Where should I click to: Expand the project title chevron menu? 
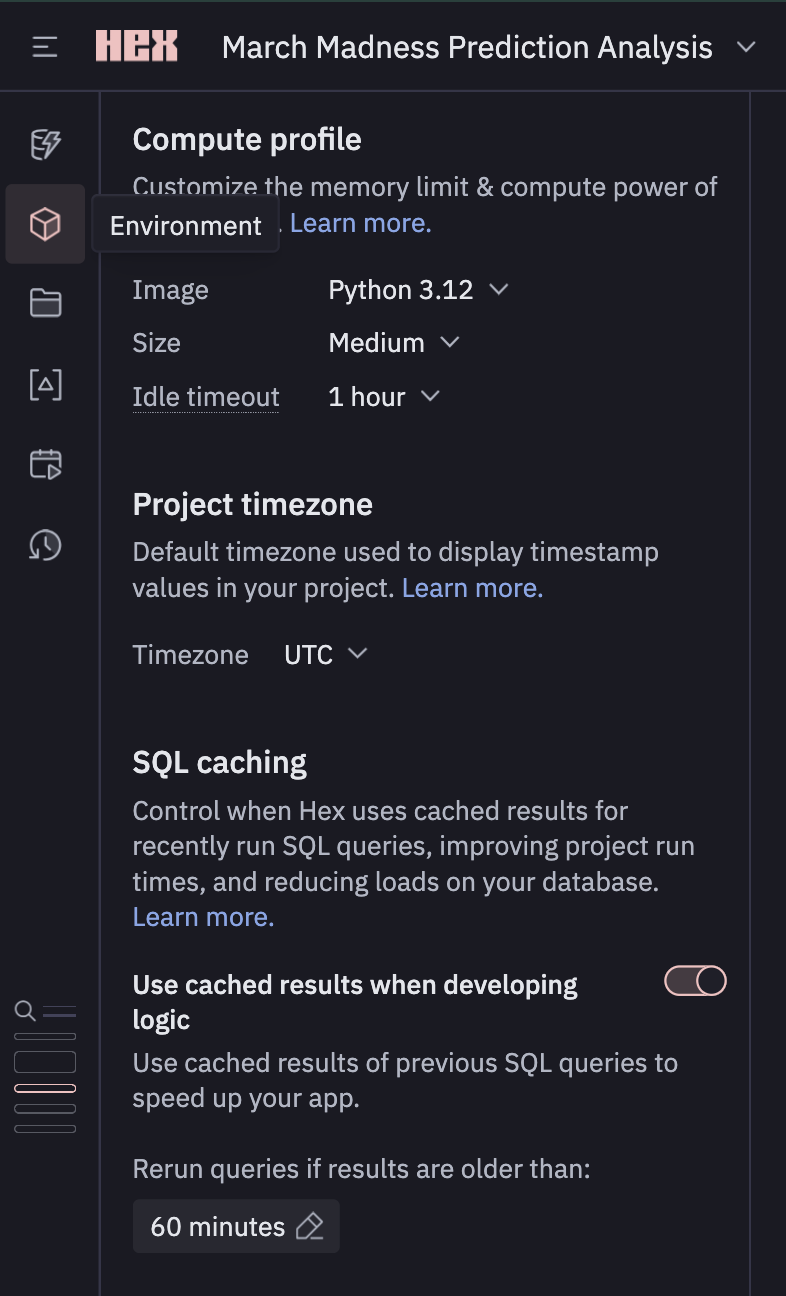(746, 47)
